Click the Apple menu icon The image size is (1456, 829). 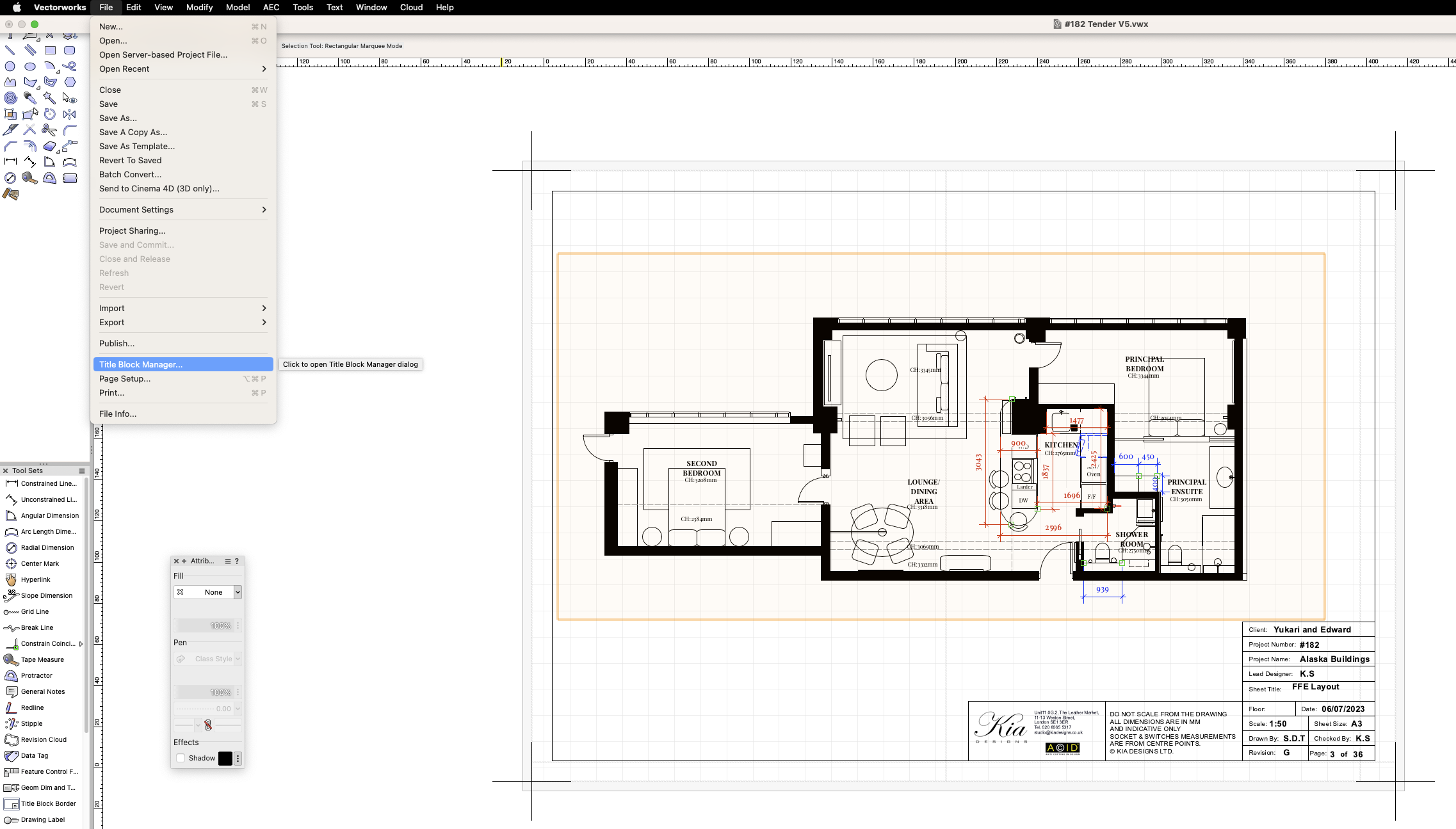17,8
